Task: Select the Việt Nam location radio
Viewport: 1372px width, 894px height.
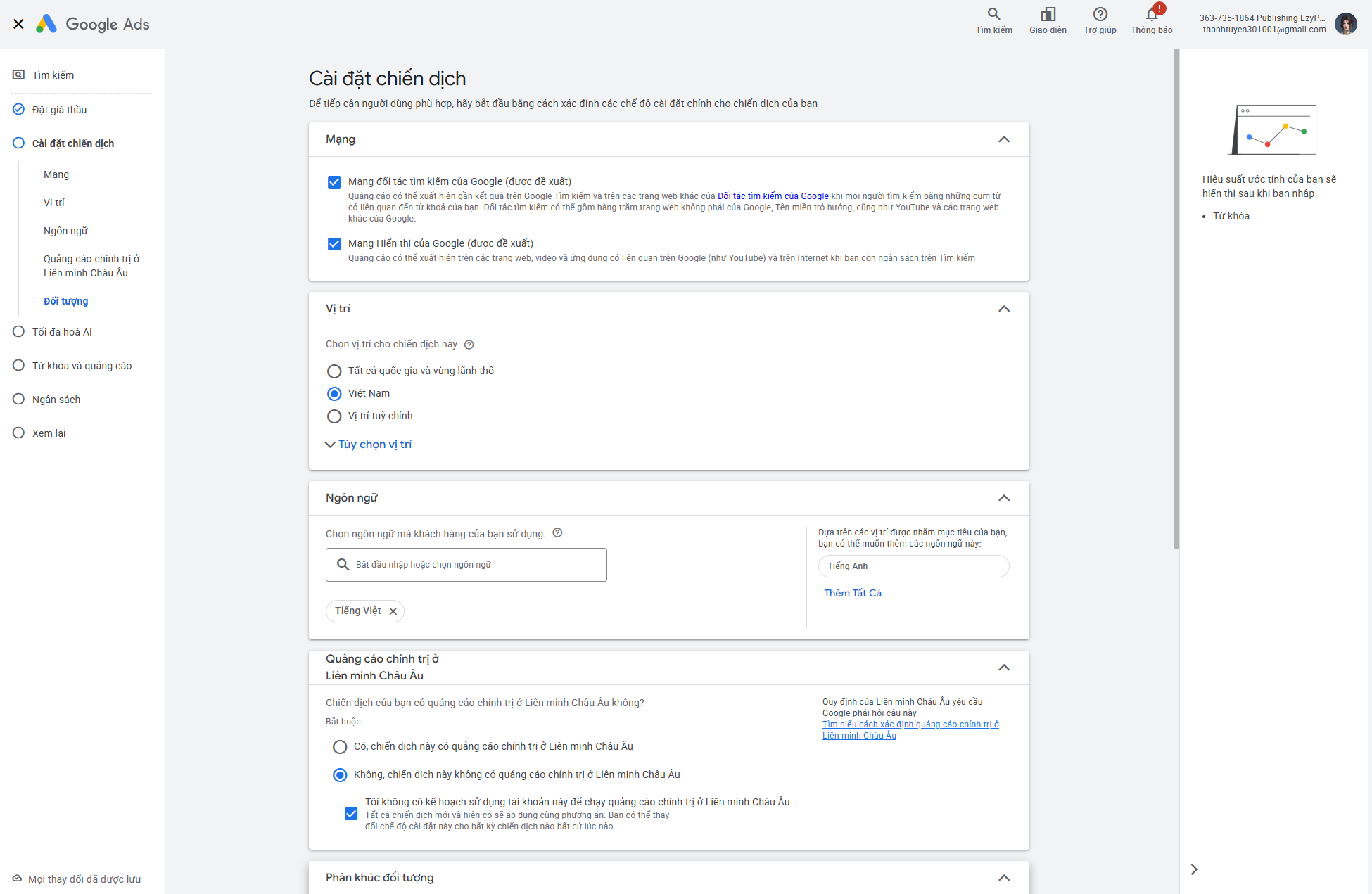Action: point(334,393)
